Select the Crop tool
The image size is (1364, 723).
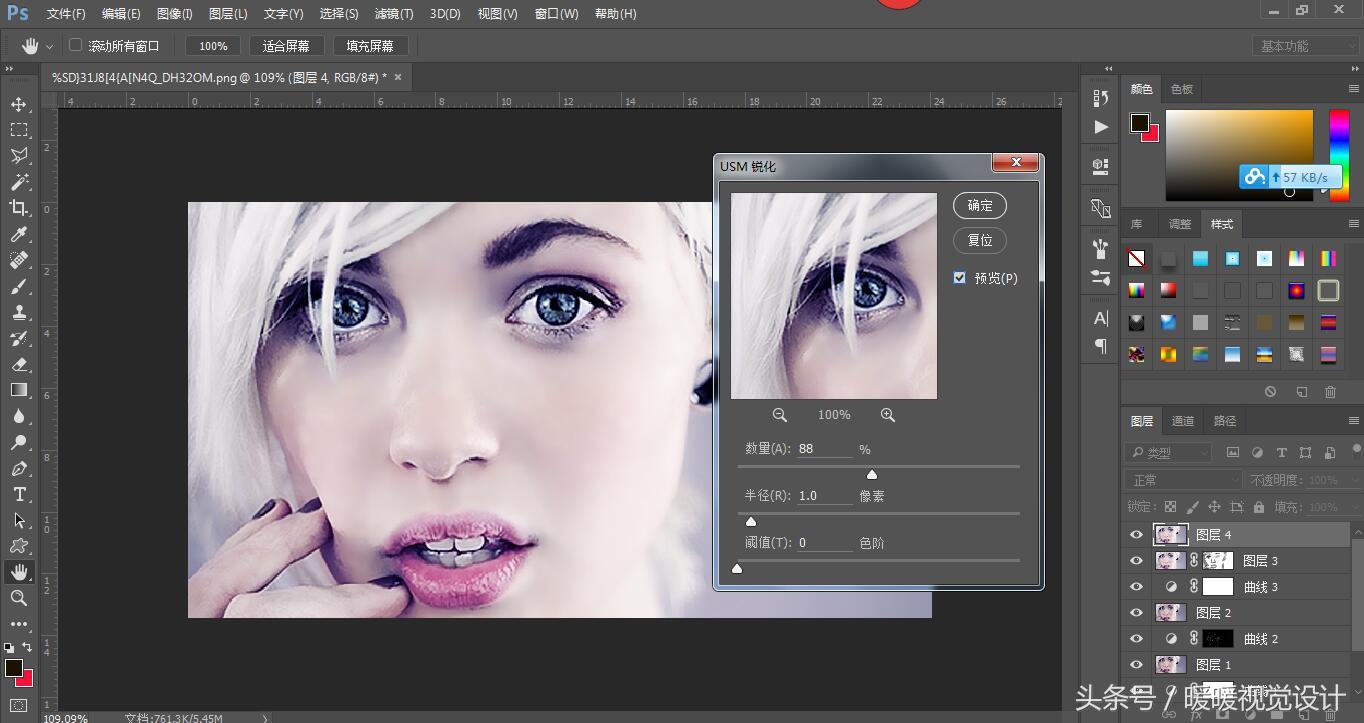pos(19,208)
